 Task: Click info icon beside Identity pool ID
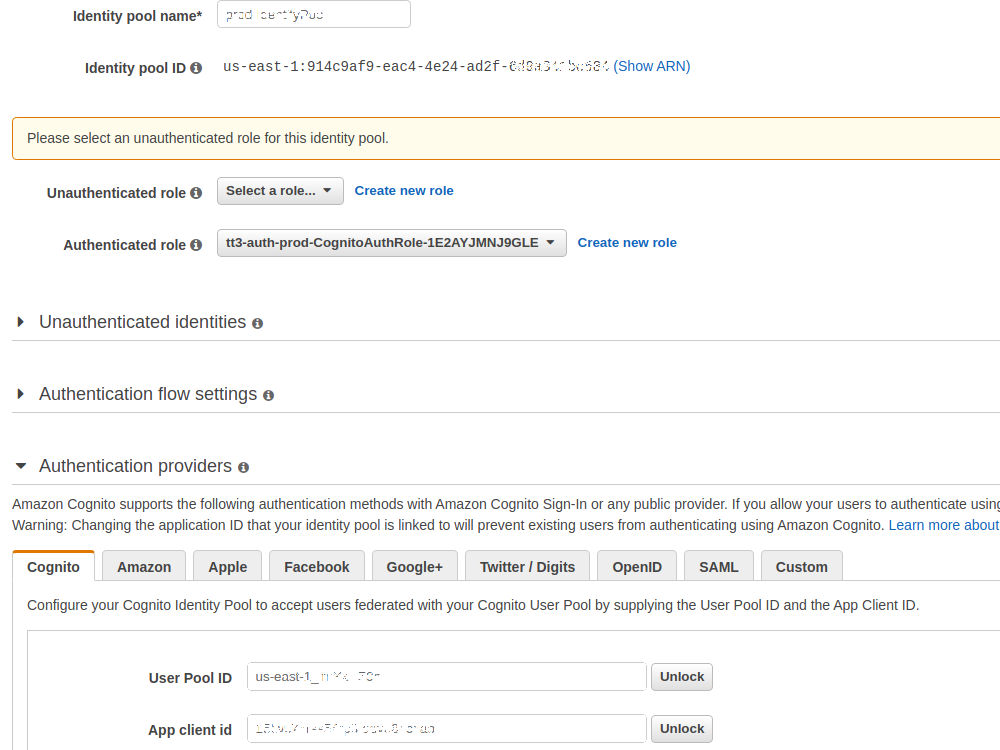196,68
